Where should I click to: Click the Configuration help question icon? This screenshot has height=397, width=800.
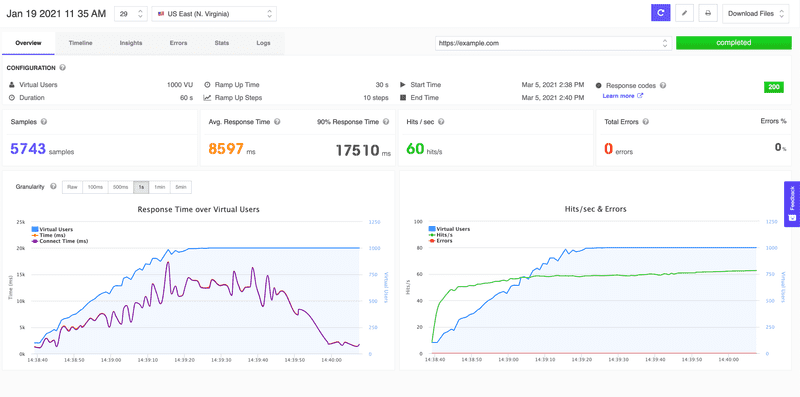pyautogui.click(x=63, y=67)
